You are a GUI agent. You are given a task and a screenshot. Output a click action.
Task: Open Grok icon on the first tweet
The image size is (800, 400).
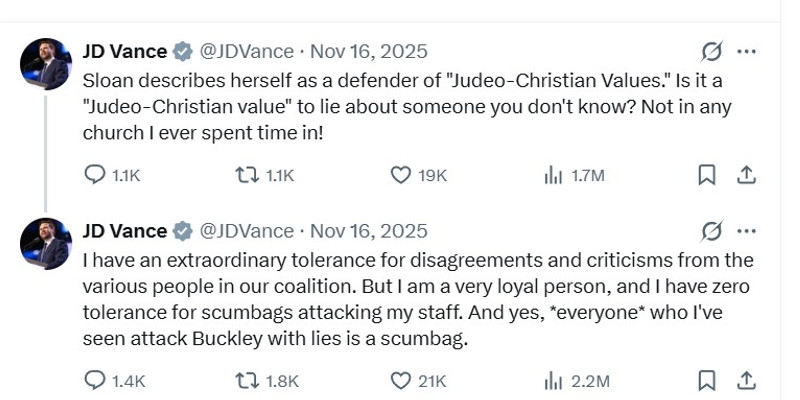coord(712,51)
